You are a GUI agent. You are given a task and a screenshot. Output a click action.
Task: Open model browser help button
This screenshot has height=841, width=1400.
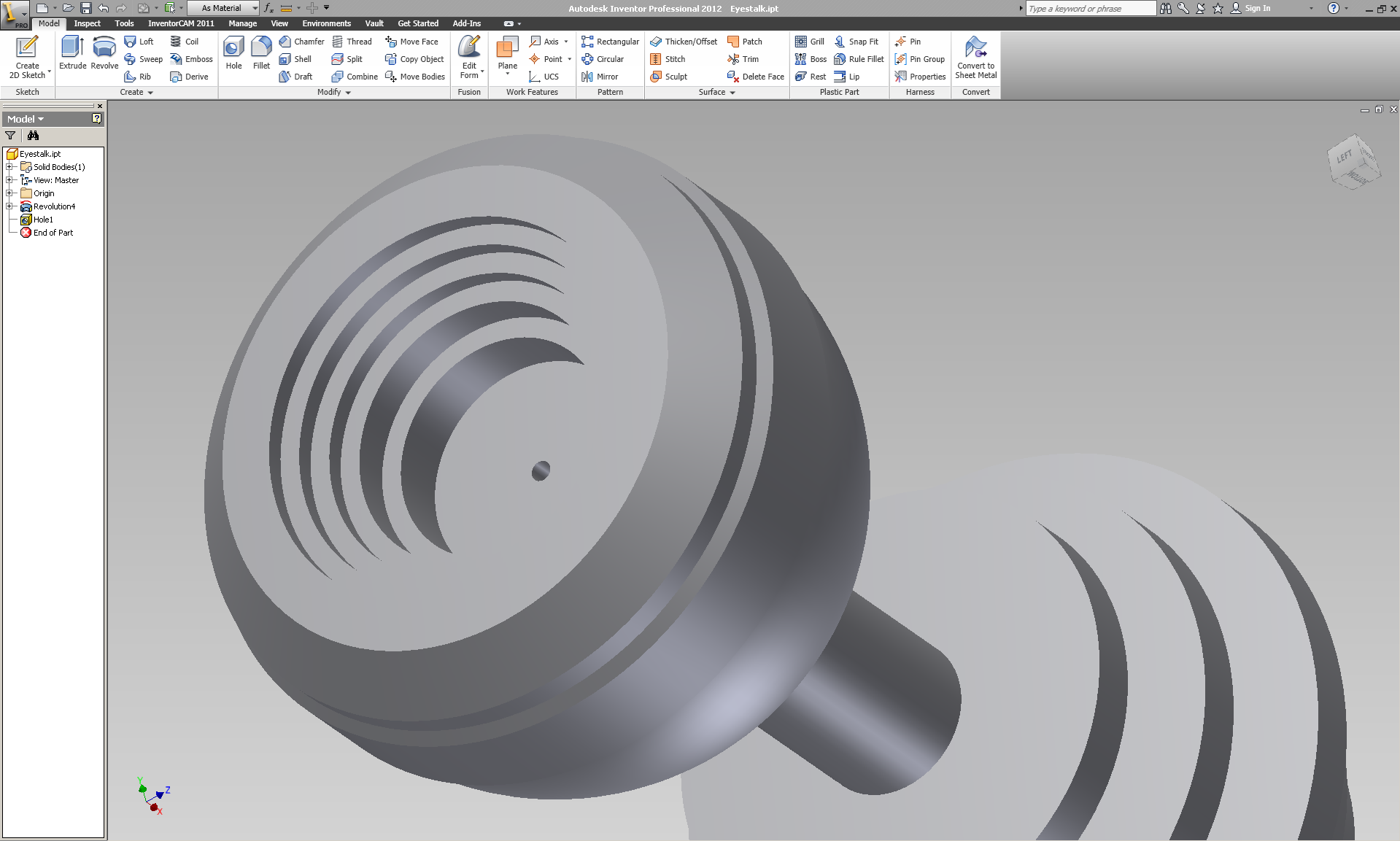pos(96,118)
